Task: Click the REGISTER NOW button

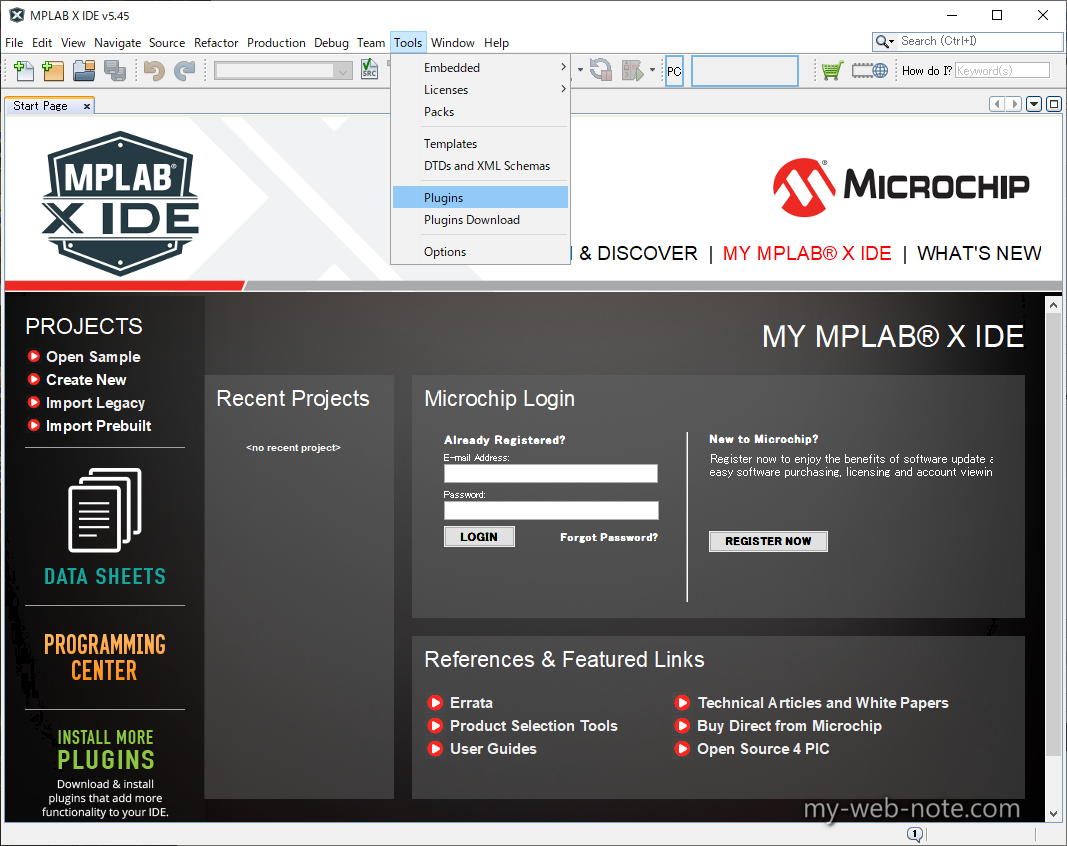Action: (x=768, y=541)
